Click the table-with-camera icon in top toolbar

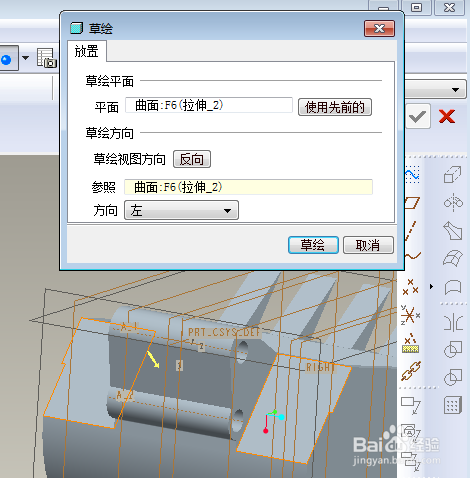(47, 58)
